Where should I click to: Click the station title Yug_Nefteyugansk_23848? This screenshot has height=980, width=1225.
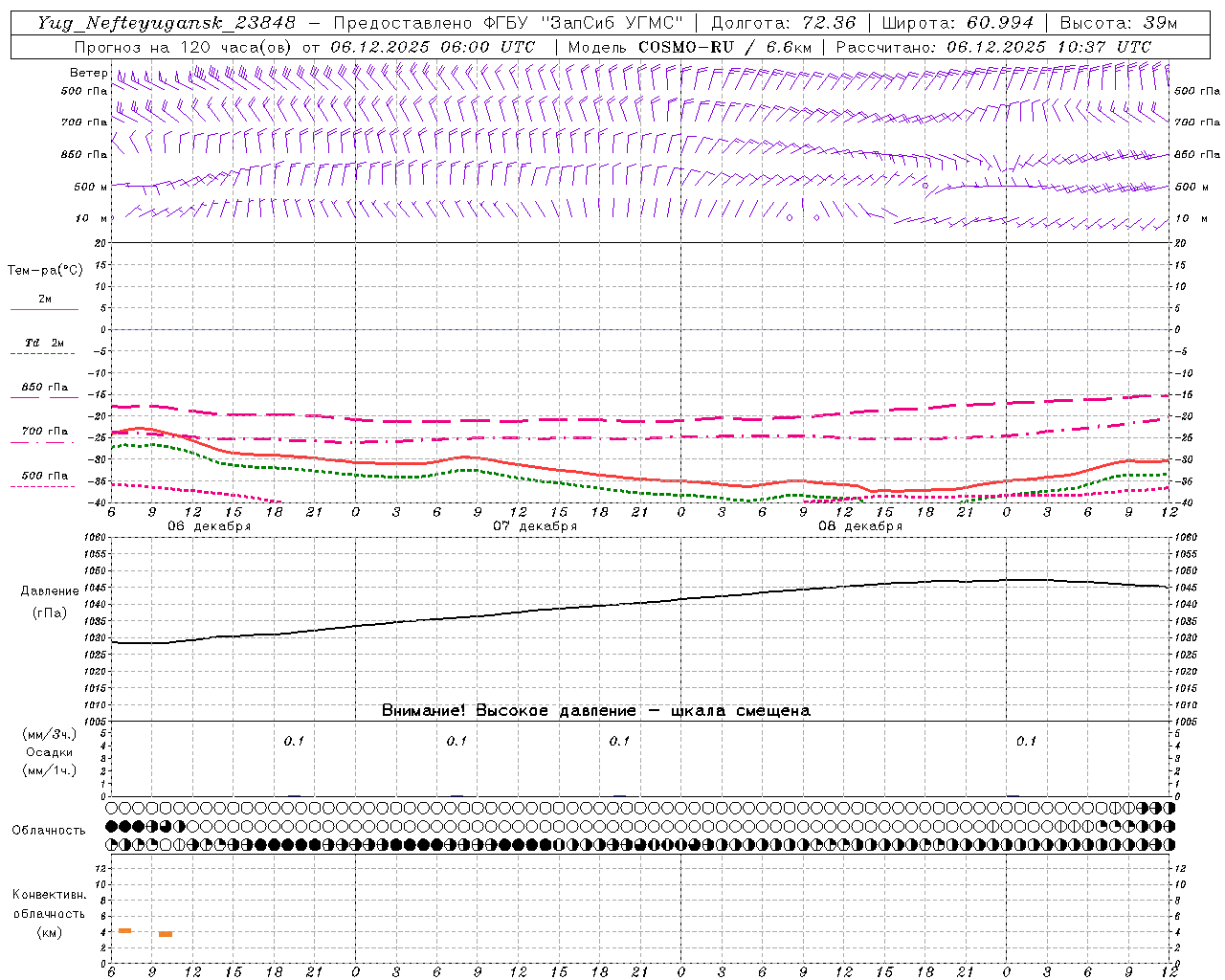166,23
